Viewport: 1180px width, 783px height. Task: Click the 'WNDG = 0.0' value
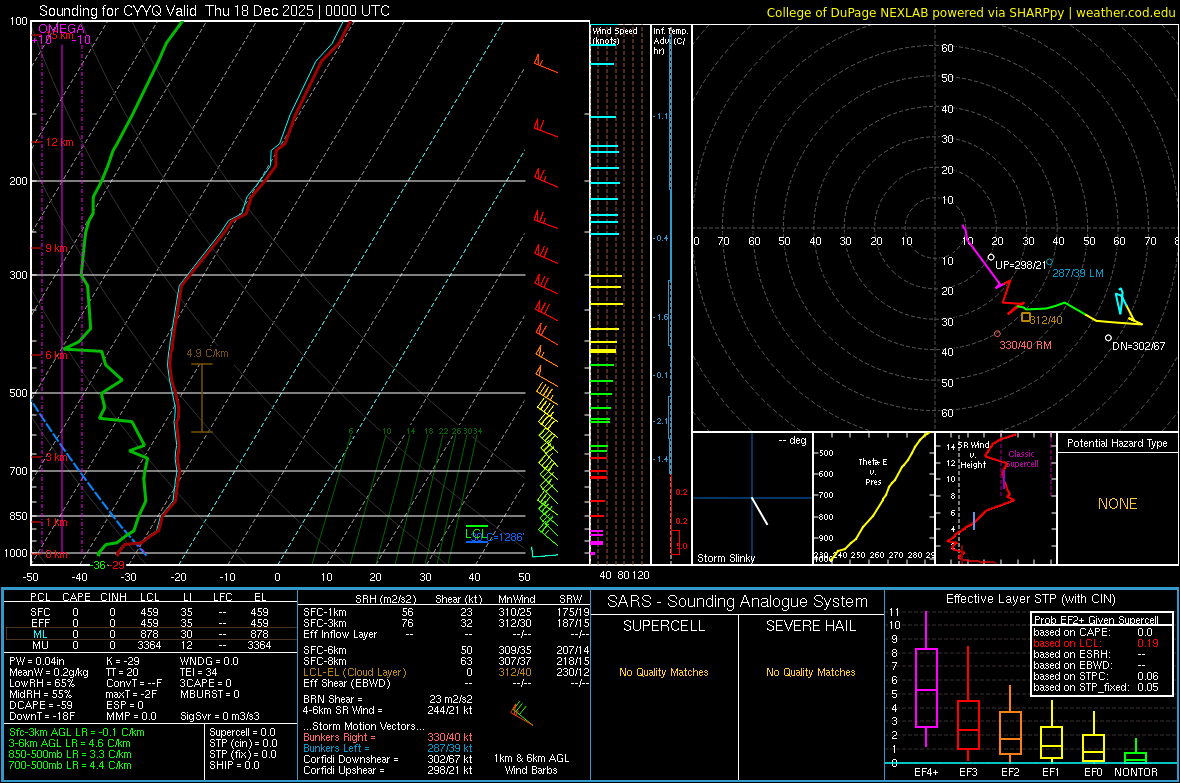coord(209,661)
